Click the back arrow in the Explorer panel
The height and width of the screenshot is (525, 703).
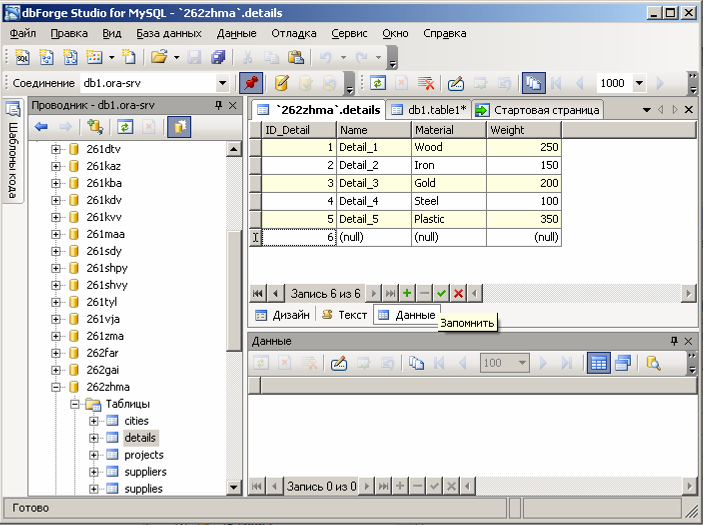point(41,127)
